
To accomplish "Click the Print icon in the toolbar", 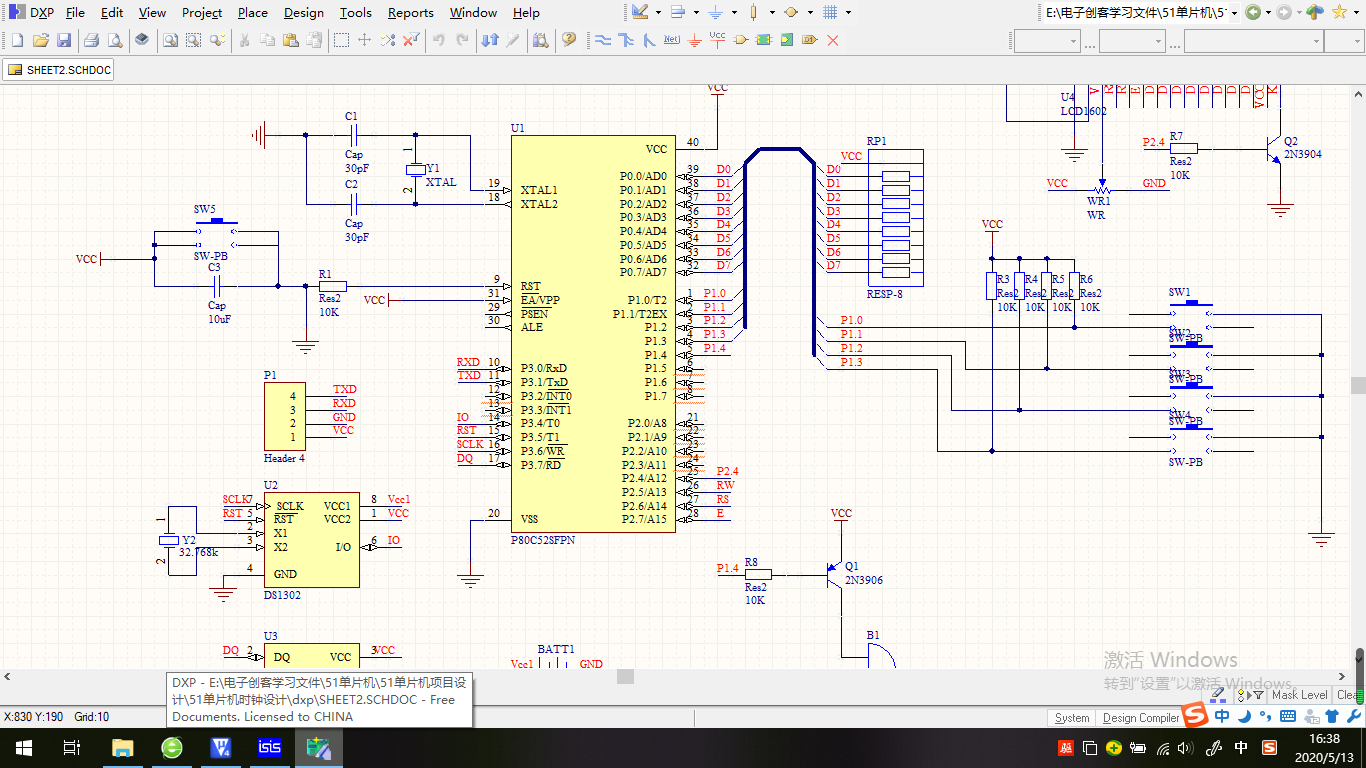I will [91, 40].
